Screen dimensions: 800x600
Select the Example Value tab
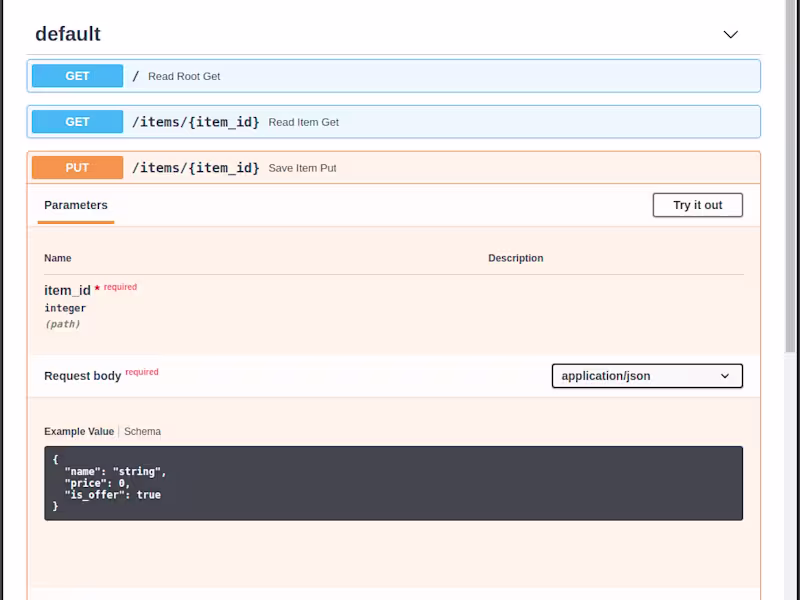click(79, 432)
